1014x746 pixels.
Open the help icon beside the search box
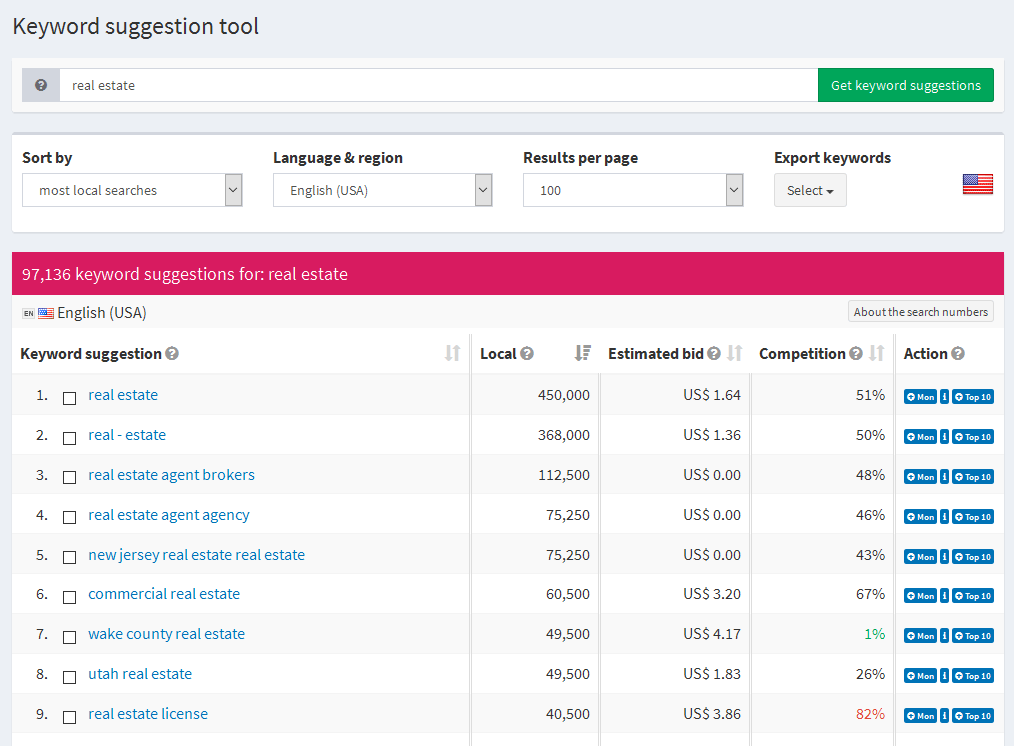pos(40,85)
